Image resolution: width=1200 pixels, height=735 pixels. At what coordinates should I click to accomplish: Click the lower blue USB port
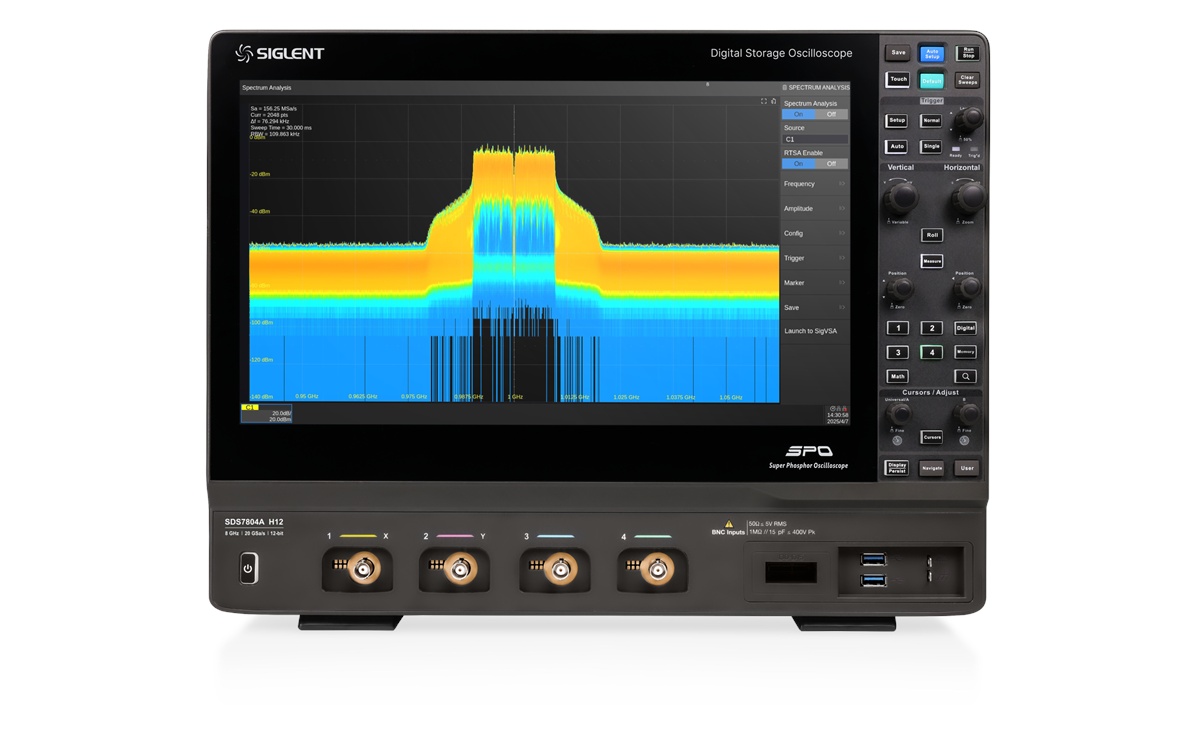(873, 580)
